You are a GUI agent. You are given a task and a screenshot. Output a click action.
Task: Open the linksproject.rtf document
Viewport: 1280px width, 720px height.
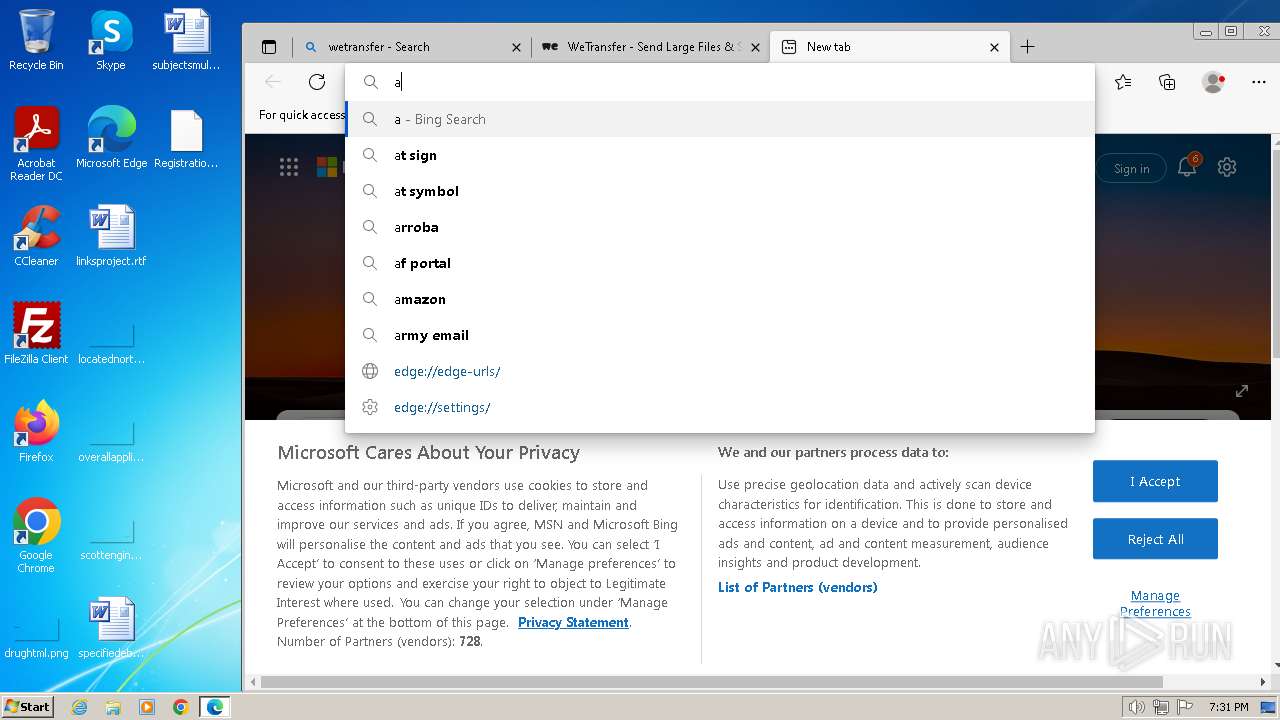[111, 236]
